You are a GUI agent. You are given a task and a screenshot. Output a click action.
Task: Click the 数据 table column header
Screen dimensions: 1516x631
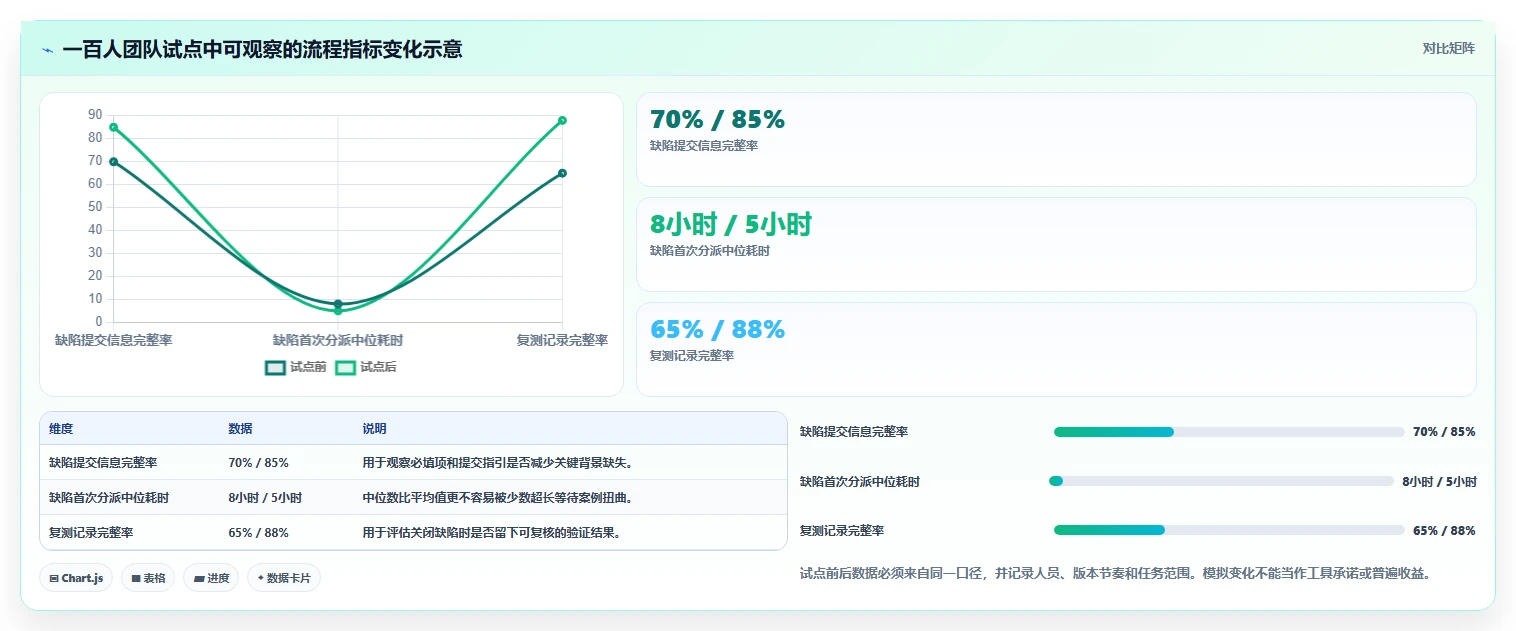pyautogui.click(x=240, y=429)
